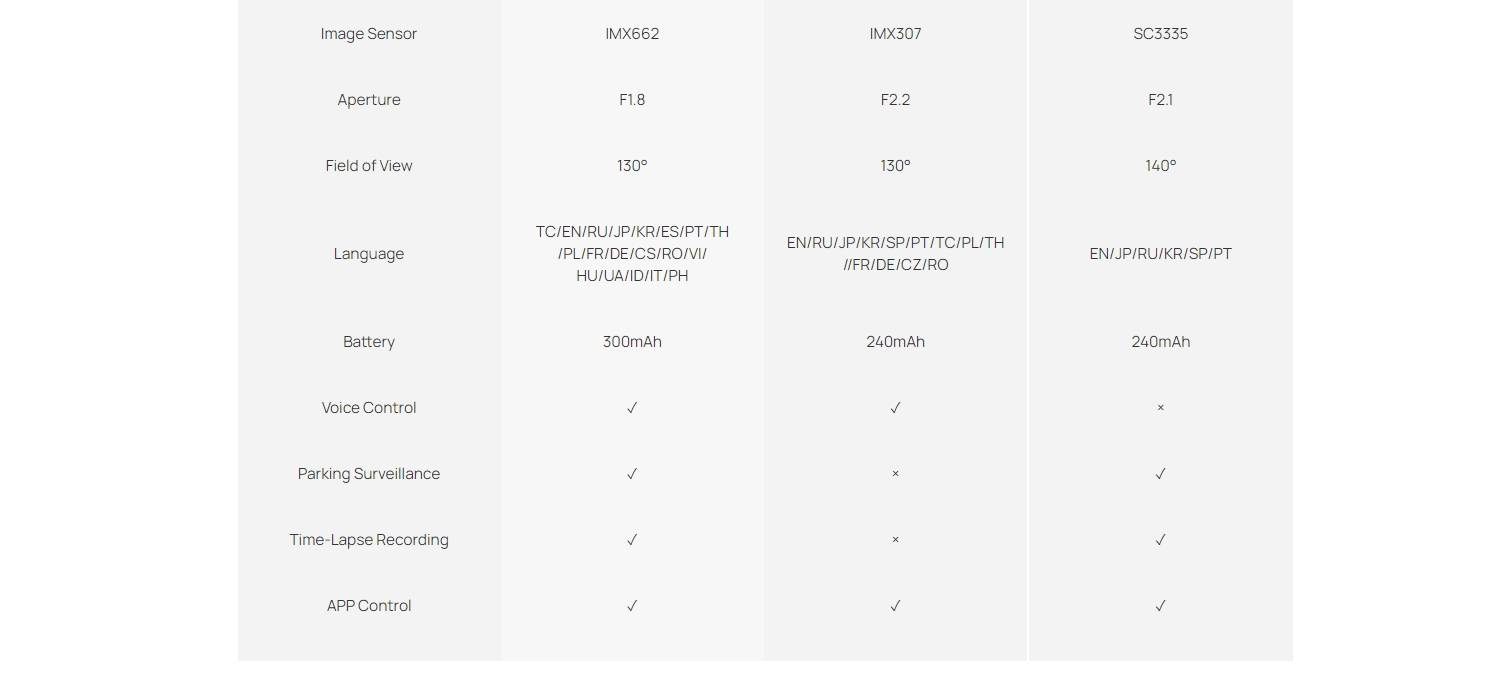Click the Time-Lapse Recording row label

[x=369, y=540]
